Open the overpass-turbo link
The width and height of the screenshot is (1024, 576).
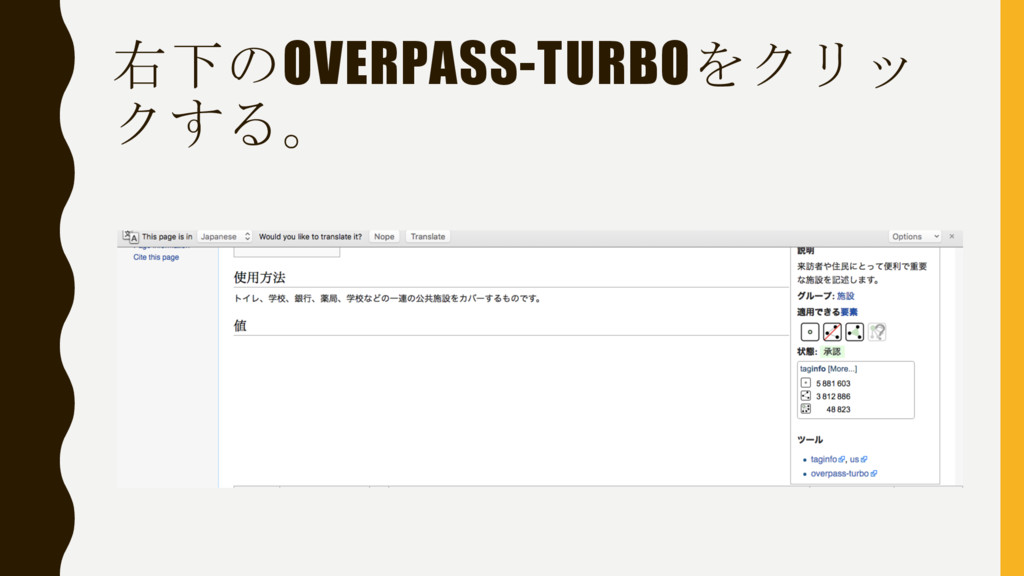coord(840,473)
